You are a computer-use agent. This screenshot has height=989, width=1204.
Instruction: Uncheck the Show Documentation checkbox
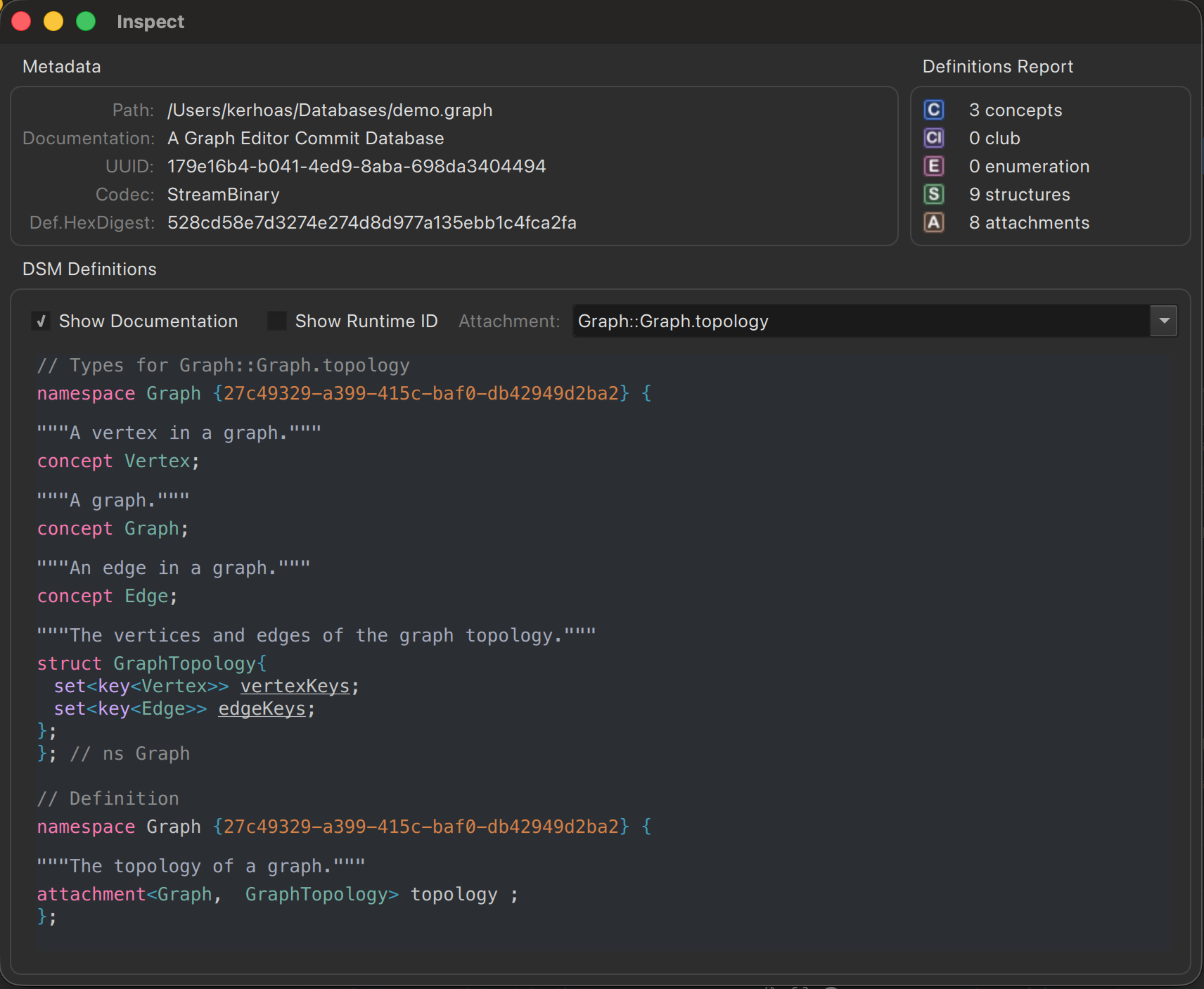tap(41, 321)
